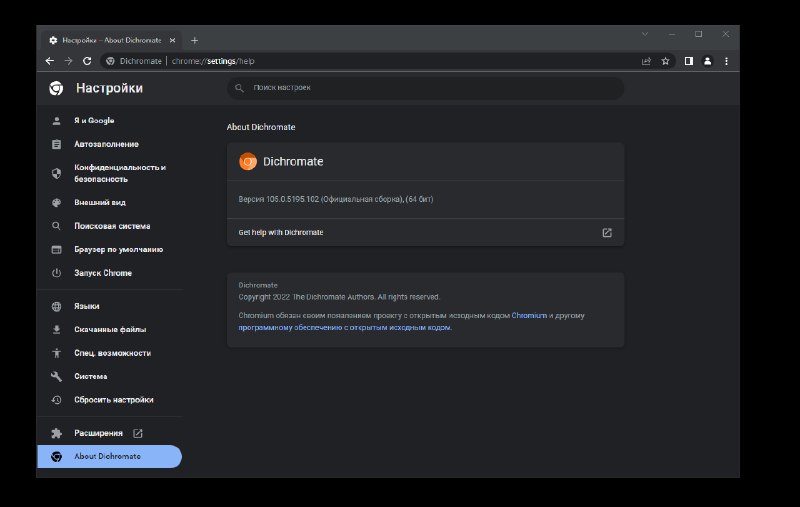Open the three-dot browser menu
This screenshot has width=800, height=507.
[x=727, y=61]
